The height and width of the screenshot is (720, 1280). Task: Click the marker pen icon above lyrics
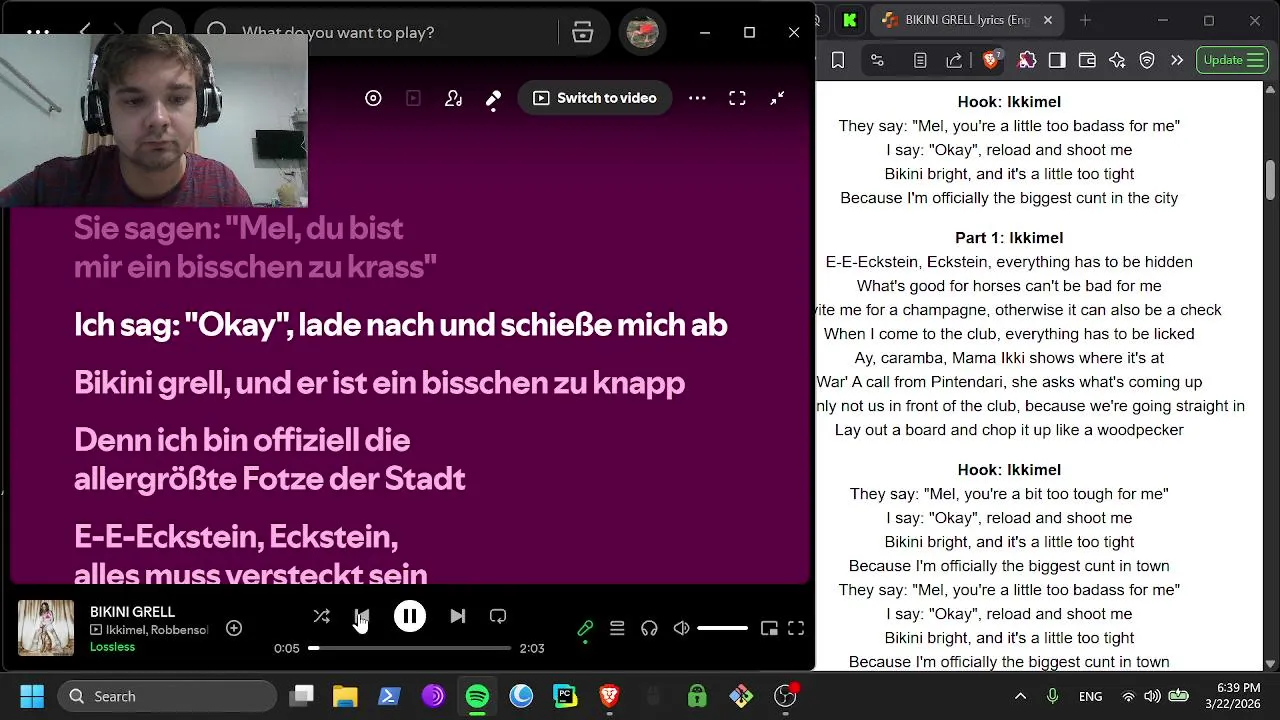pyautogui.click(x=493, y=98)
